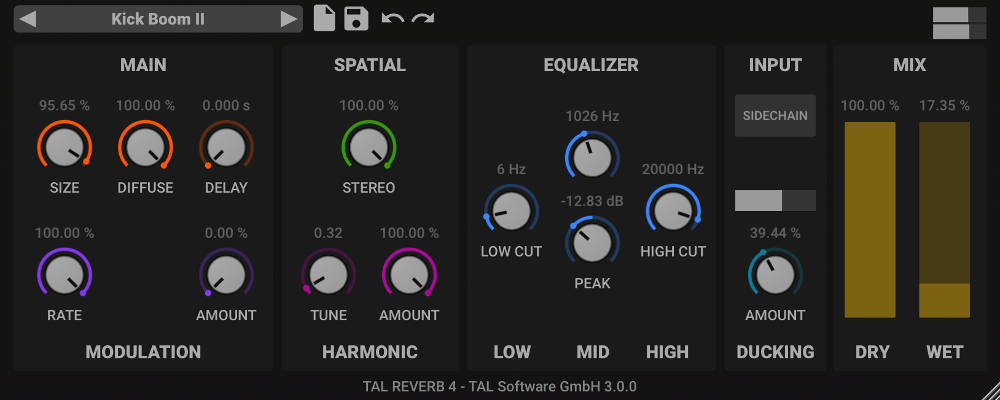Click the input level slider above ducking
The image size is (1000, 400).
coord(775,201)
